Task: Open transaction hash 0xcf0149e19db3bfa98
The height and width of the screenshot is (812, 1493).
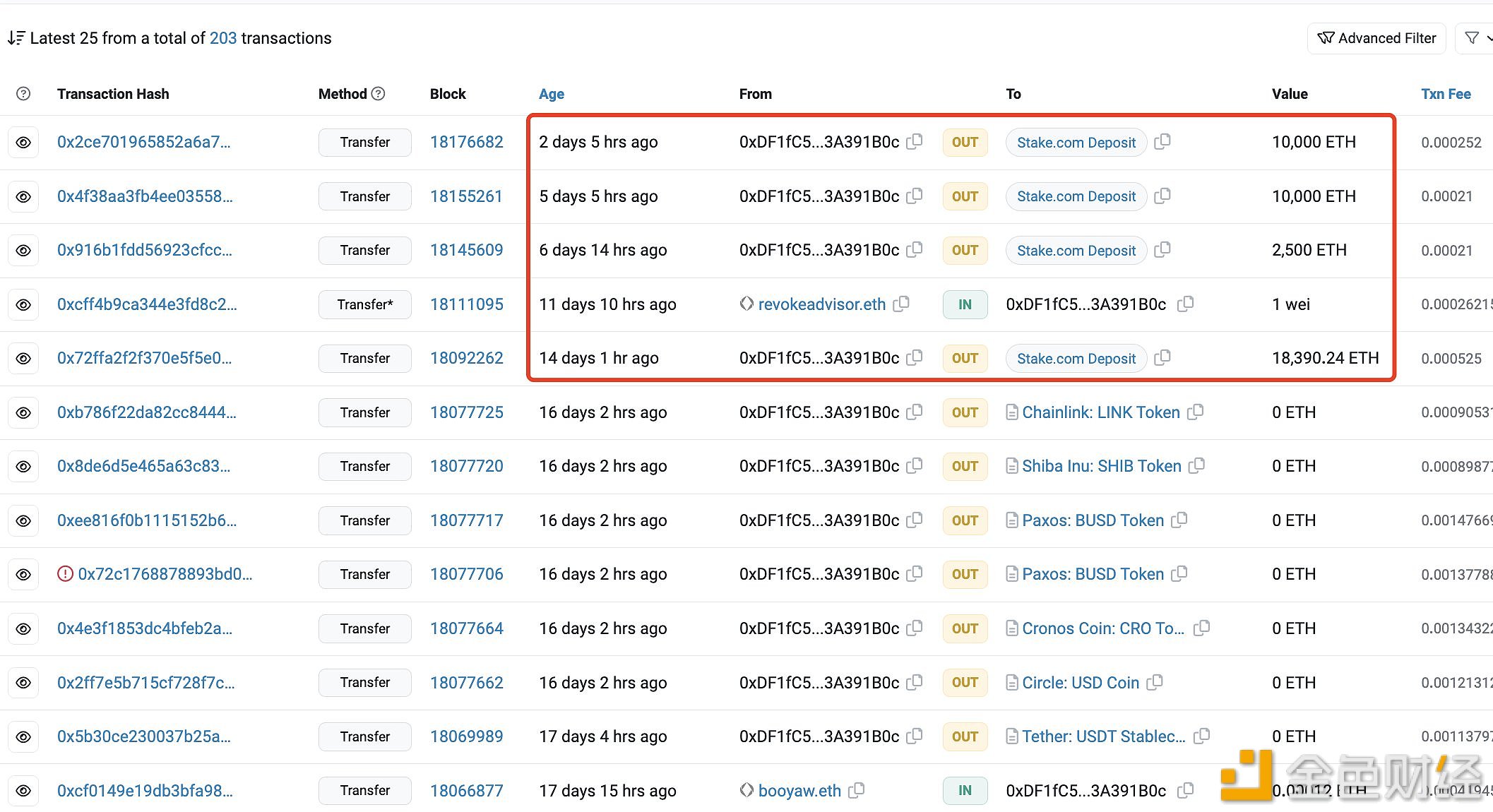Action: 145,791
